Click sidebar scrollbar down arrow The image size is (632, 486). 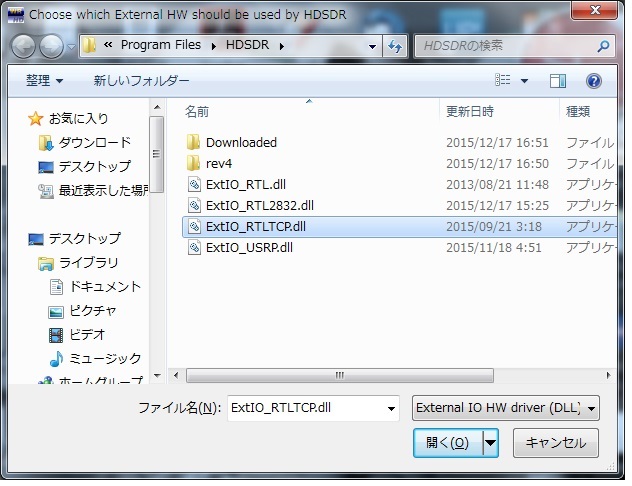[157, 376]
